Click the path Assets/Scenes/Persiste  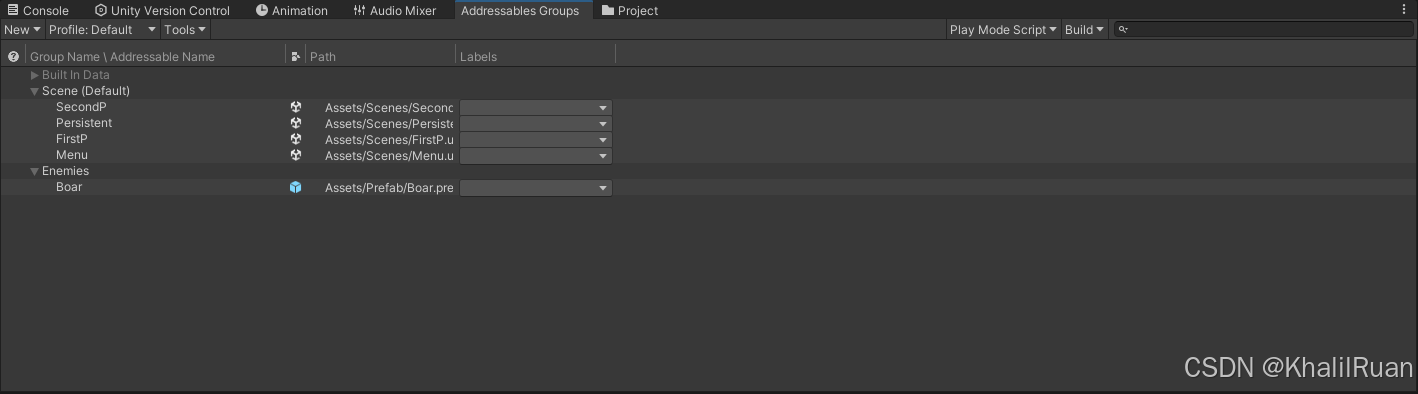tap(389, 123)
